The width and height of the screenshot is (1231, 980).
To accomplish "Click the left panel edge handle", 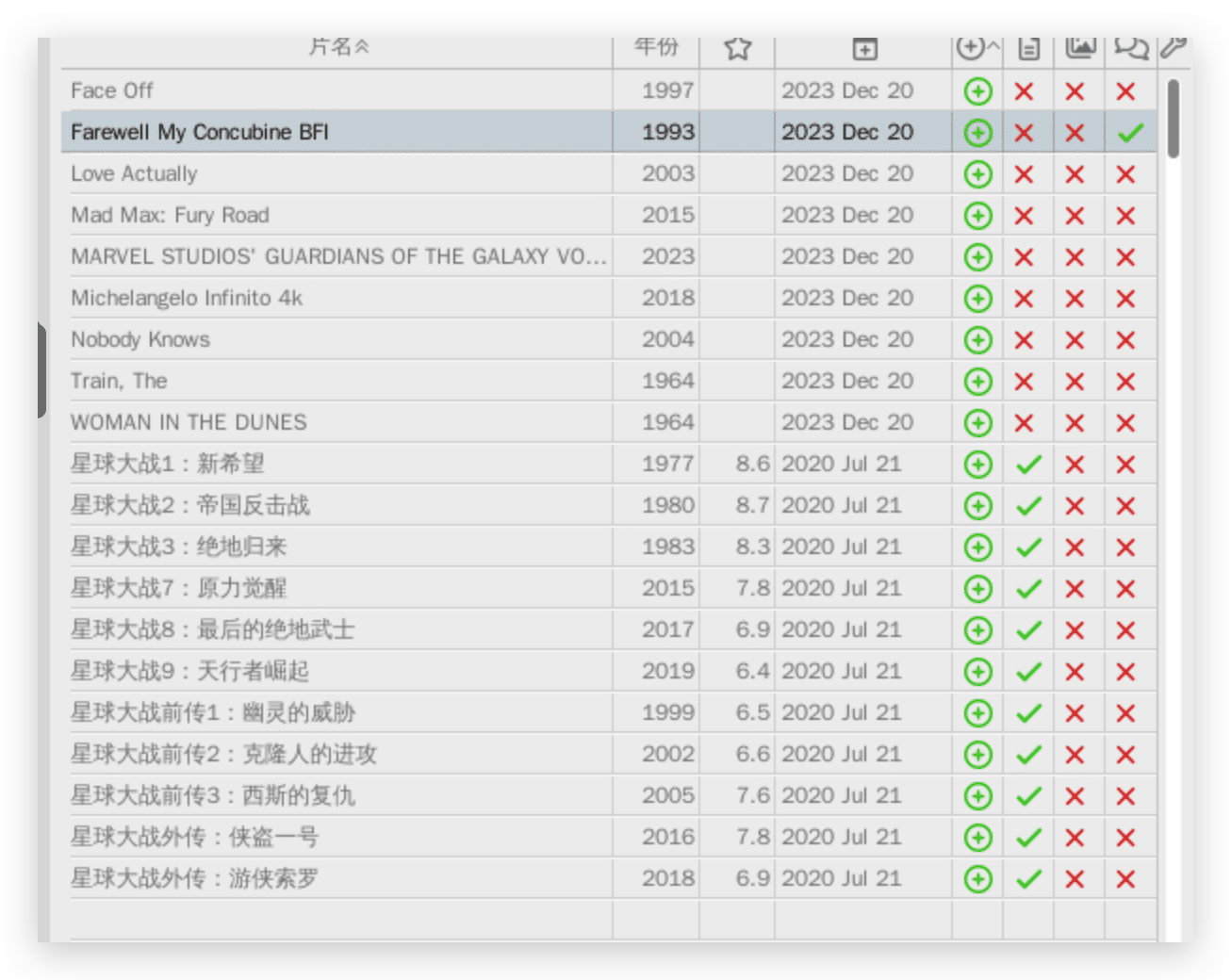I will click(x=41, y=370).
